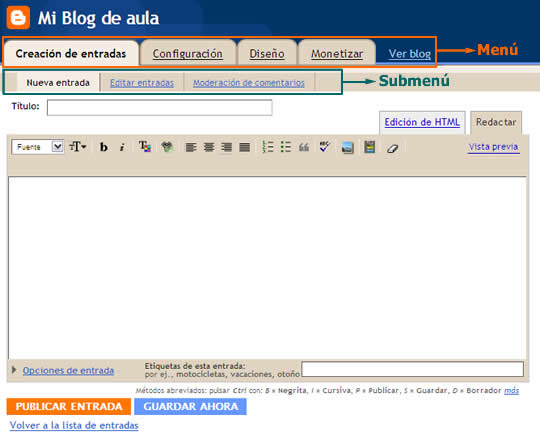Image resolution: width=540 pixels, height=436 pixels.
Task: Click the Blogger logo icon
Action: [18, 18]
